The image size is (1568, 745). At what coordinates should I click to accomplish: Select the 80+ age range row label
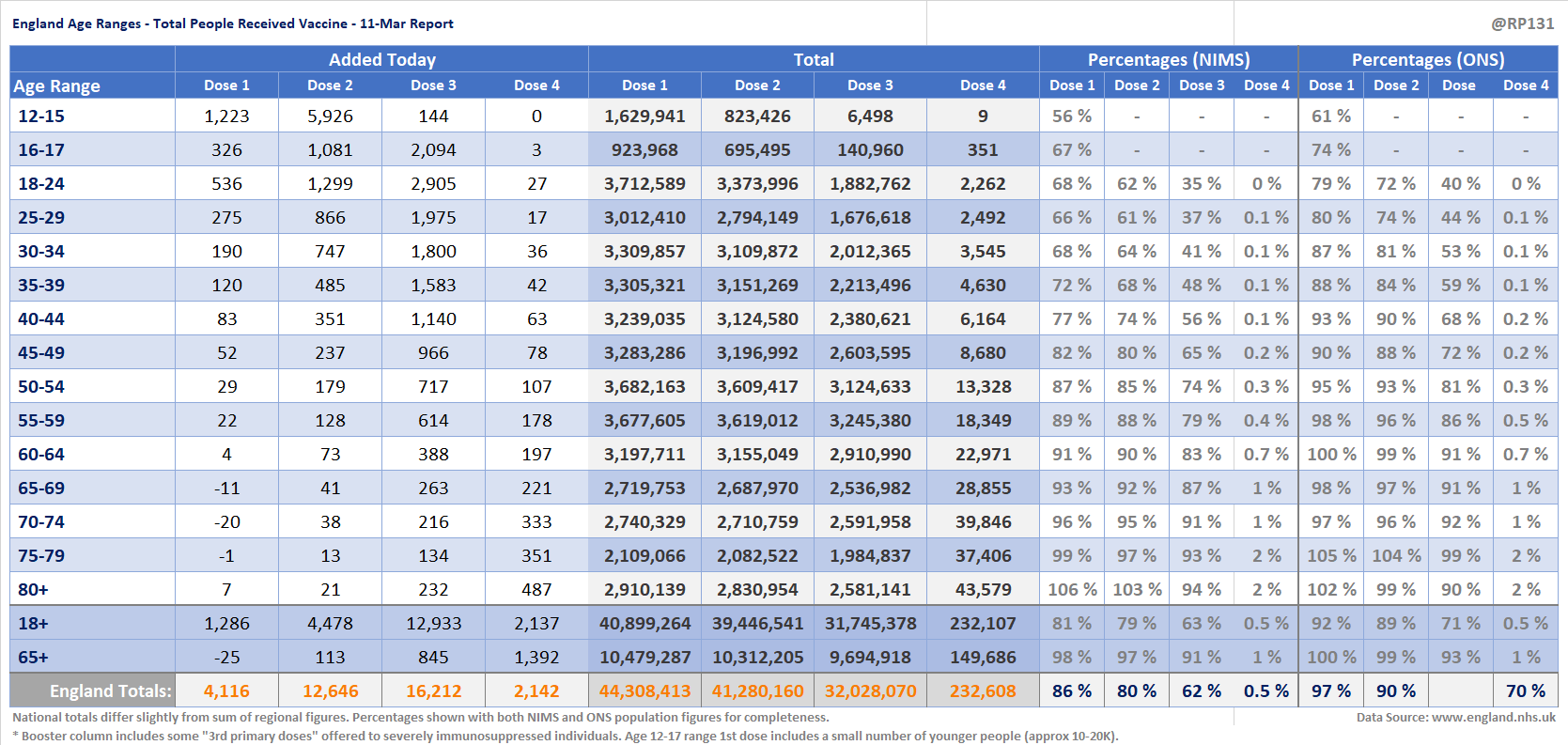click(x=33, y=590)
